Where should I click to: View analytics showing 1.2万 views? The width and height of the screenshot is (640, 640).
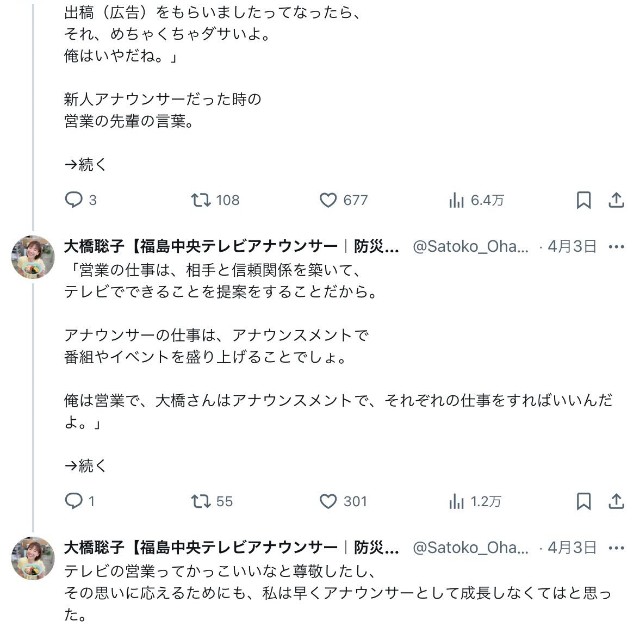(x=457, y=501)
